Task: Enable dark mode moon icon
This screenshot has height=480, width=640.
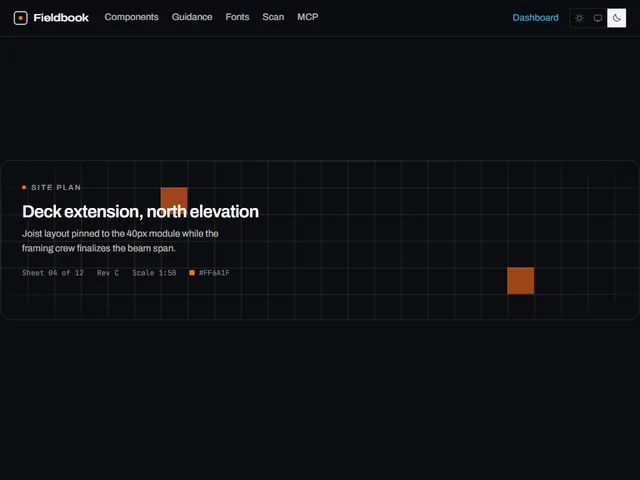Action: coord(616,18)
